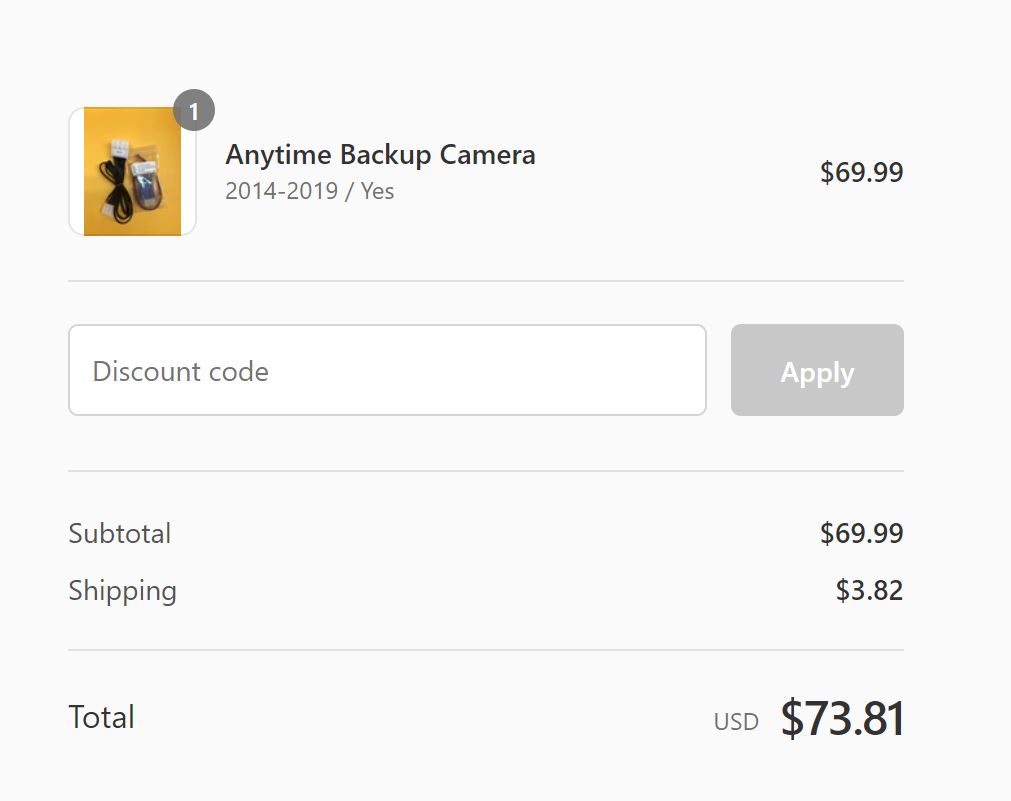Click the quantity badge showing 1
1011x801 pixels.
click(x=194, y=111)
